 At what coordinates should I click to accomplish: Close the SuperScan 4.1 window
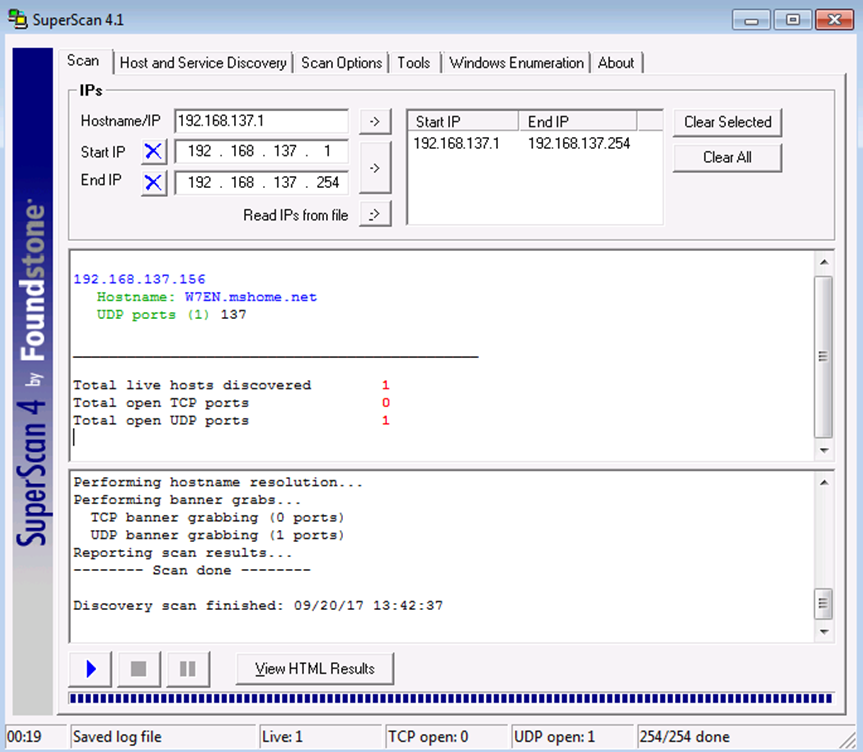[x=834, y=20]
